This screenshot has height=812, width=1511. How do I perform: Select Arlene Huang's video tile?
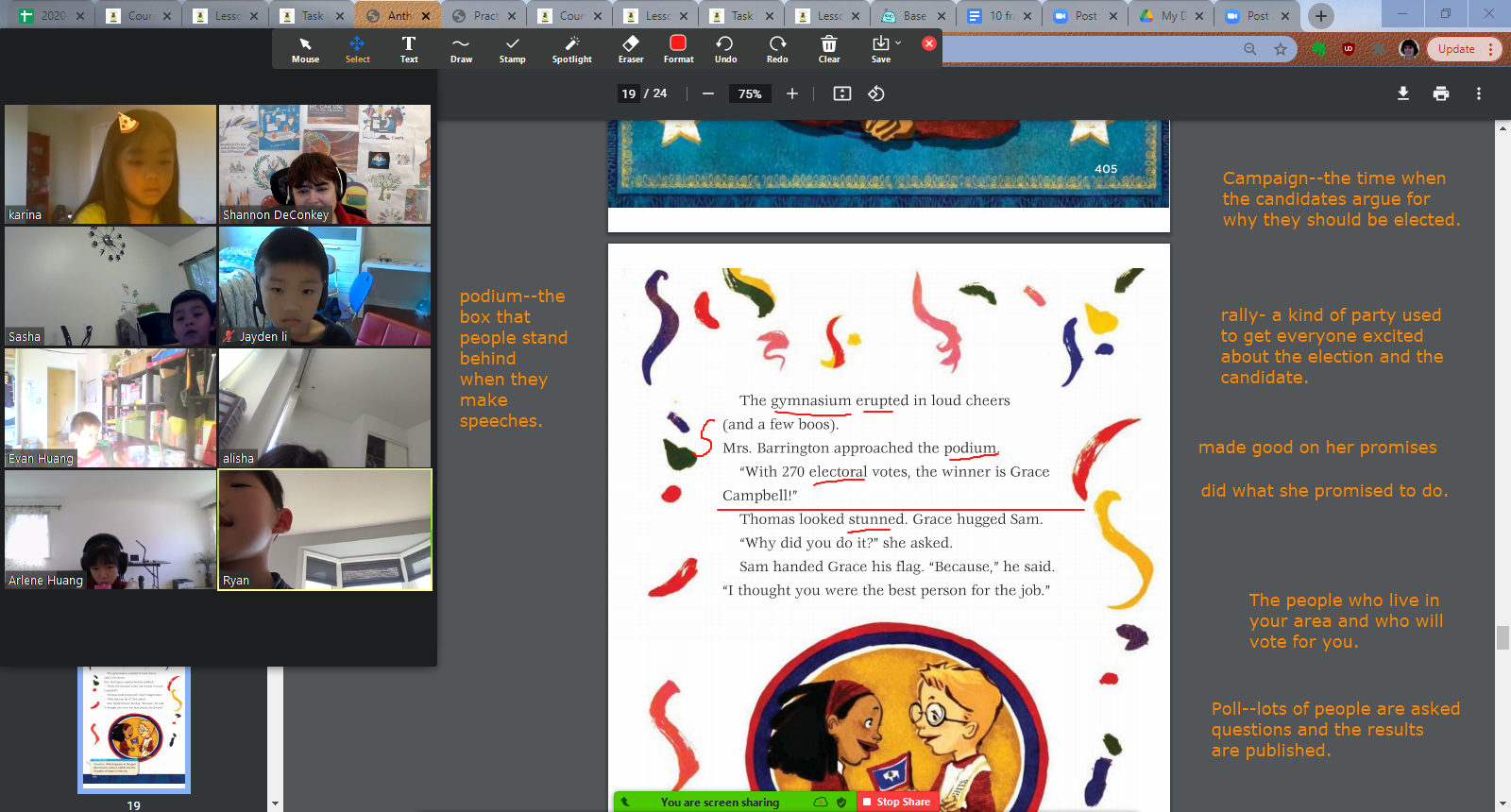[x=110, y=530]
